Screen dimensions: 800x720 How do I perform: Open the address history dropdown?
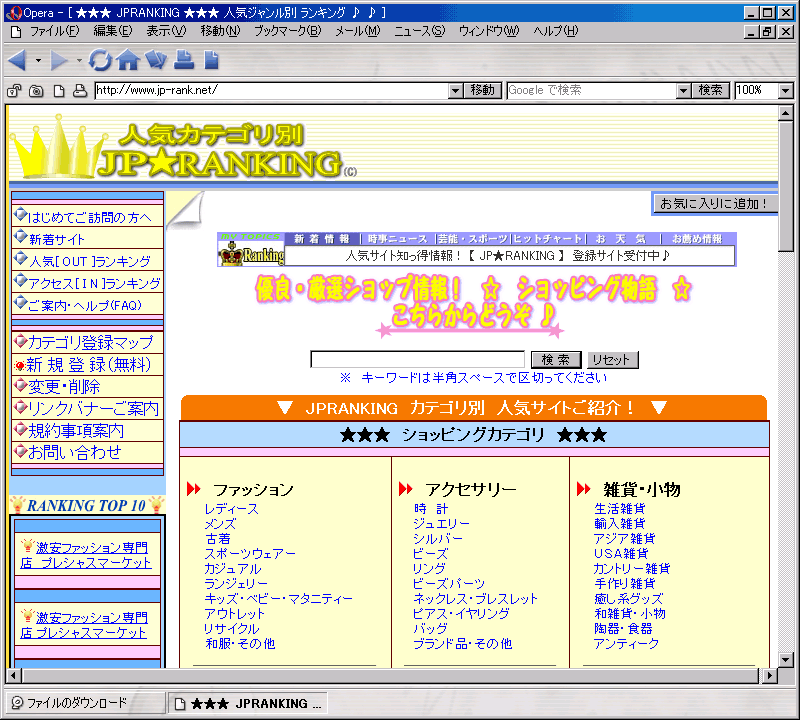(x=456, y=91)
